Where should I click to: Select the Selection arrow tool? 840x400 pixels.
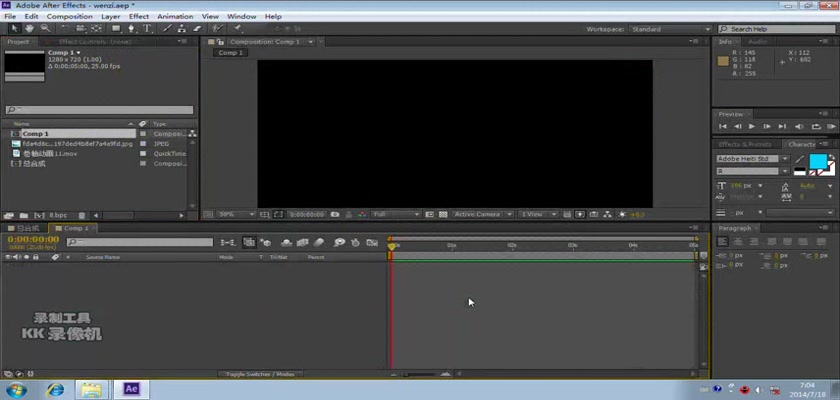[x=14, y=28]
